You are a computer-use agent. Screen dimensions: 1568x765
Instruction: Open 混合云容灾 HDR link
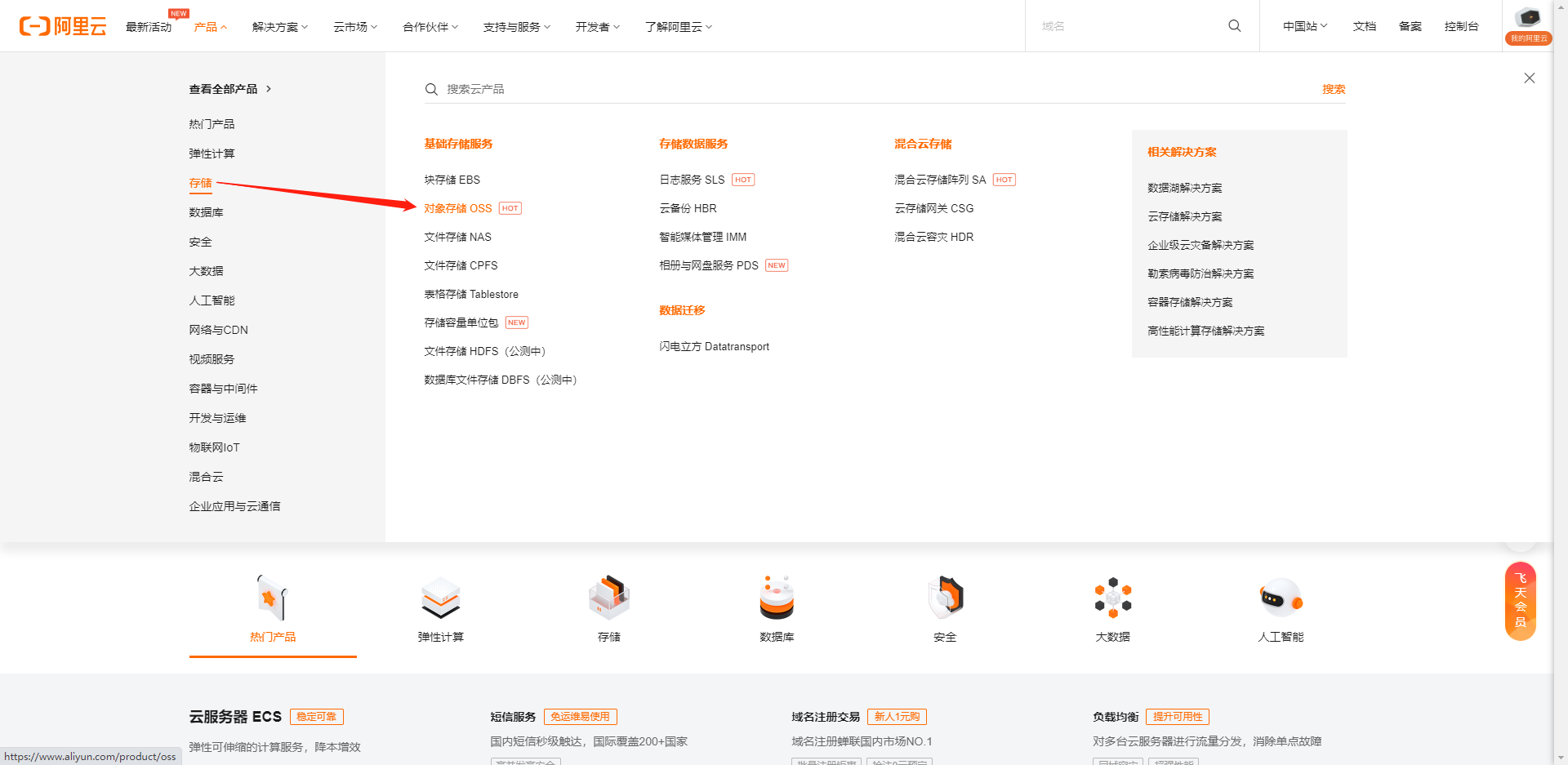coord(934,237)
